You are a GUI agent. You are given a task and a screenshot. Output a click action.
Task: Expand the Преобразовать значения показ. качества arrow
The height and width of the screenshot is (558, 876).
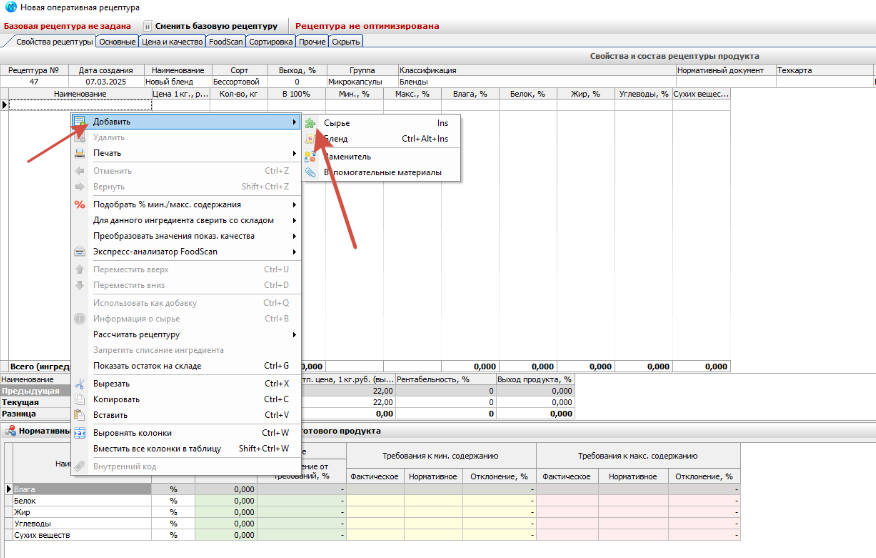pos(294,236)
